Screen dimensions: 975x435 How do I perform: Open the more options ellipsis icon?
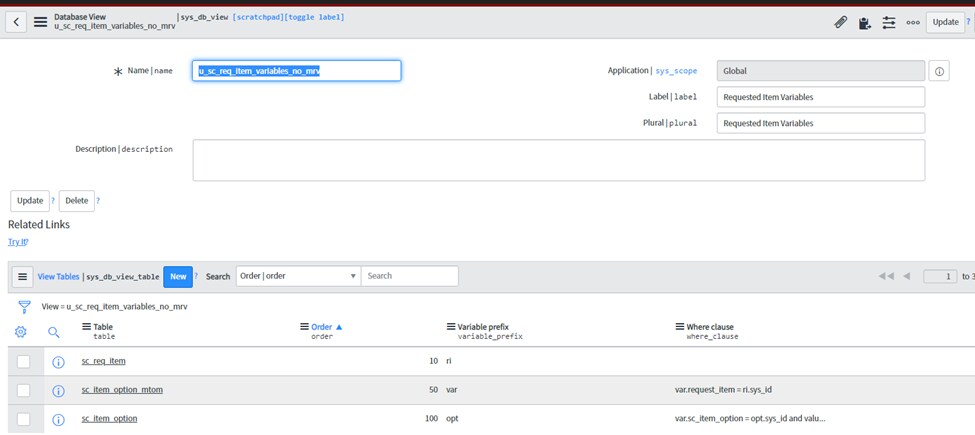(912, 22)
